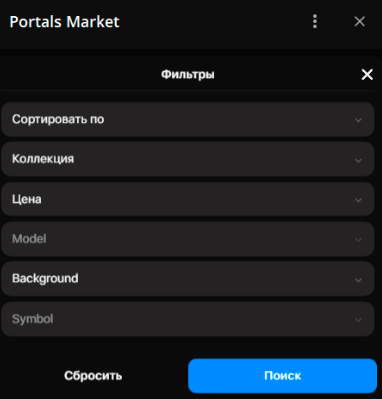Screen dimensions: 382x399
Task: Open the Background filter dropdown
Action: point(188,279)
